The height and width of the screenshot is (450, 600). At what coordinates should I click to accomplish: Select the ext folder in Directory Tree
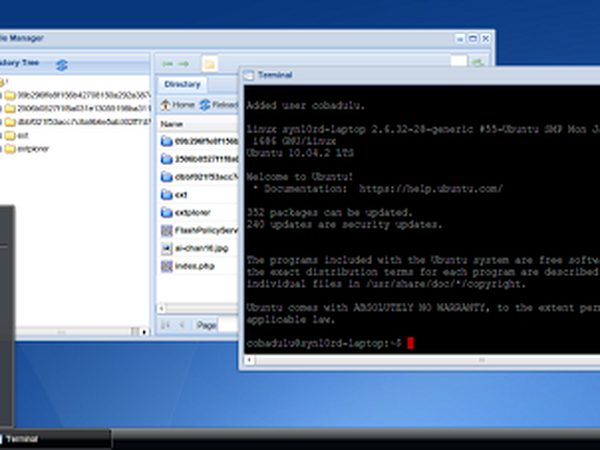(x=17, y=135)
